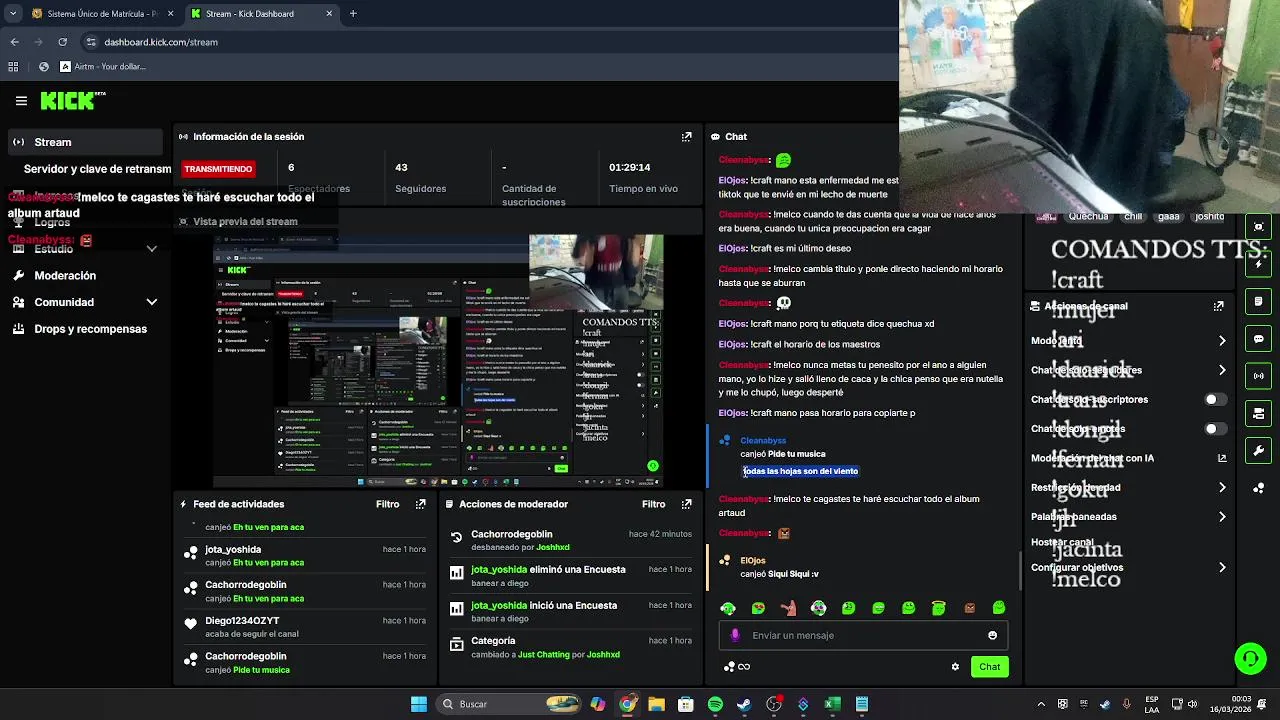Pop out the Información de la sesión panel

click(x=686, y=137)
